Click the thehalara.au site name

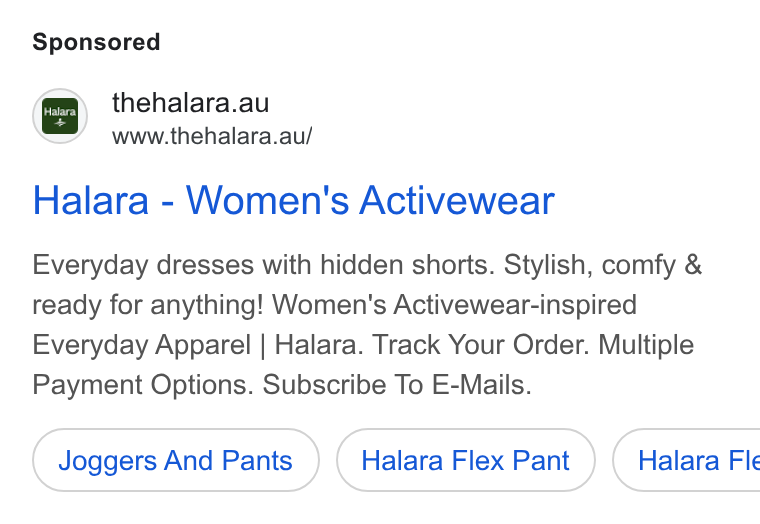[x=190, y=103]
